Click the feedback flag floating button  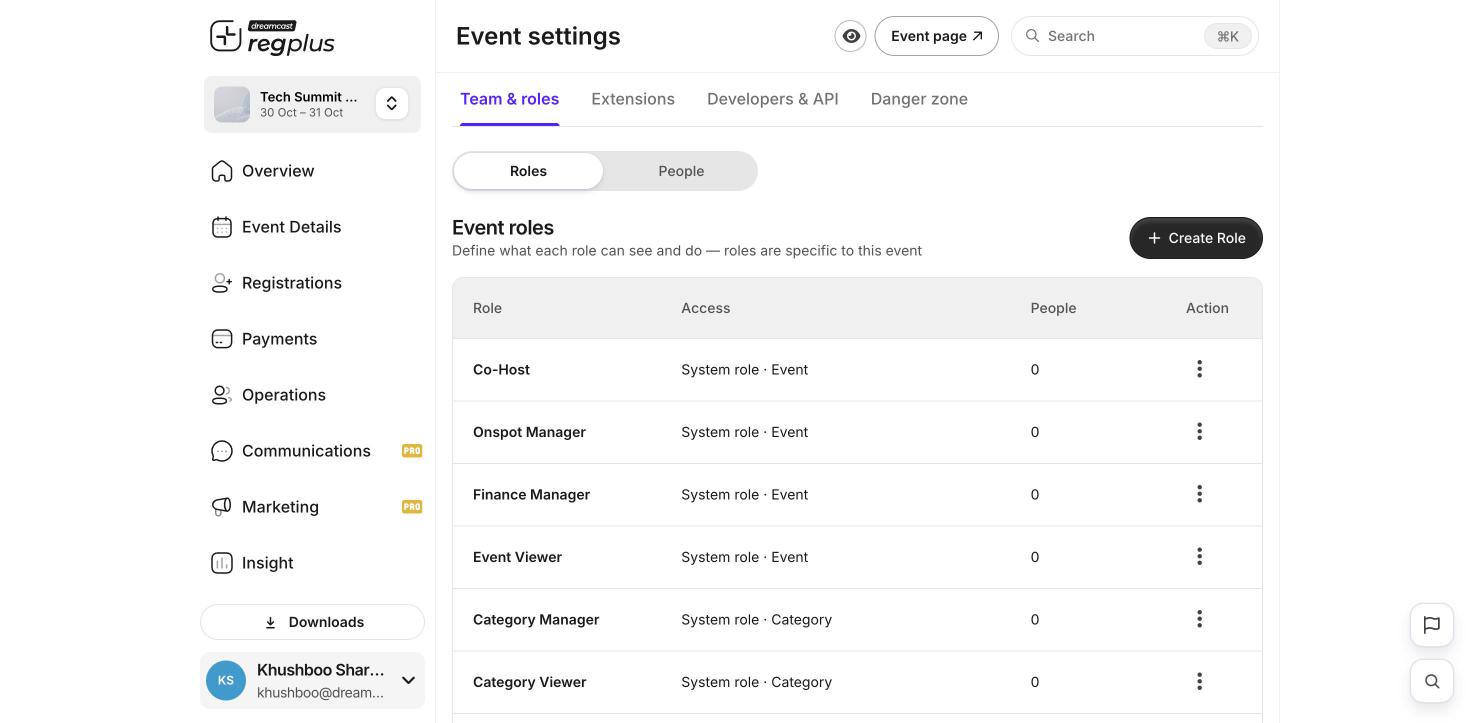pyautogui.click(x=1432, y=625)
